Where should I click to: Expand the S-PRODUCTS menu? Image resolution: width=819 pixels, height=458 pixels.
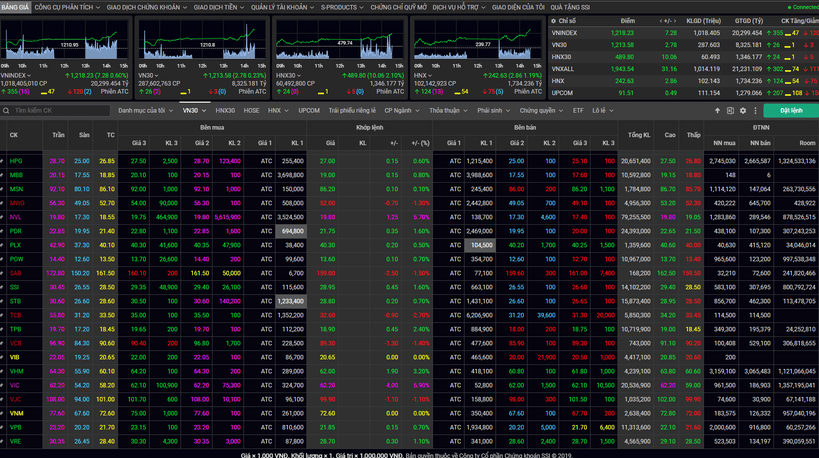342,7
